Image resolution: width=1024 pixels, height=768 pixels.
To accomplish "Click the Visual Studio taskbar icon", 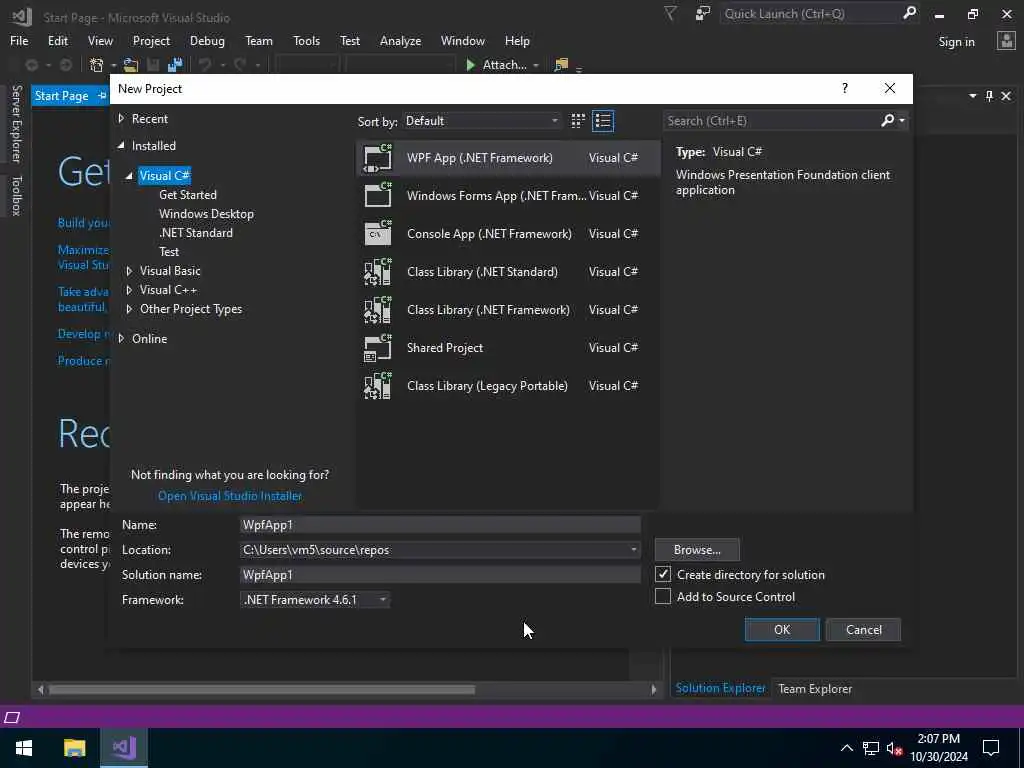I will pyautogui.click(x=124, y=748).
